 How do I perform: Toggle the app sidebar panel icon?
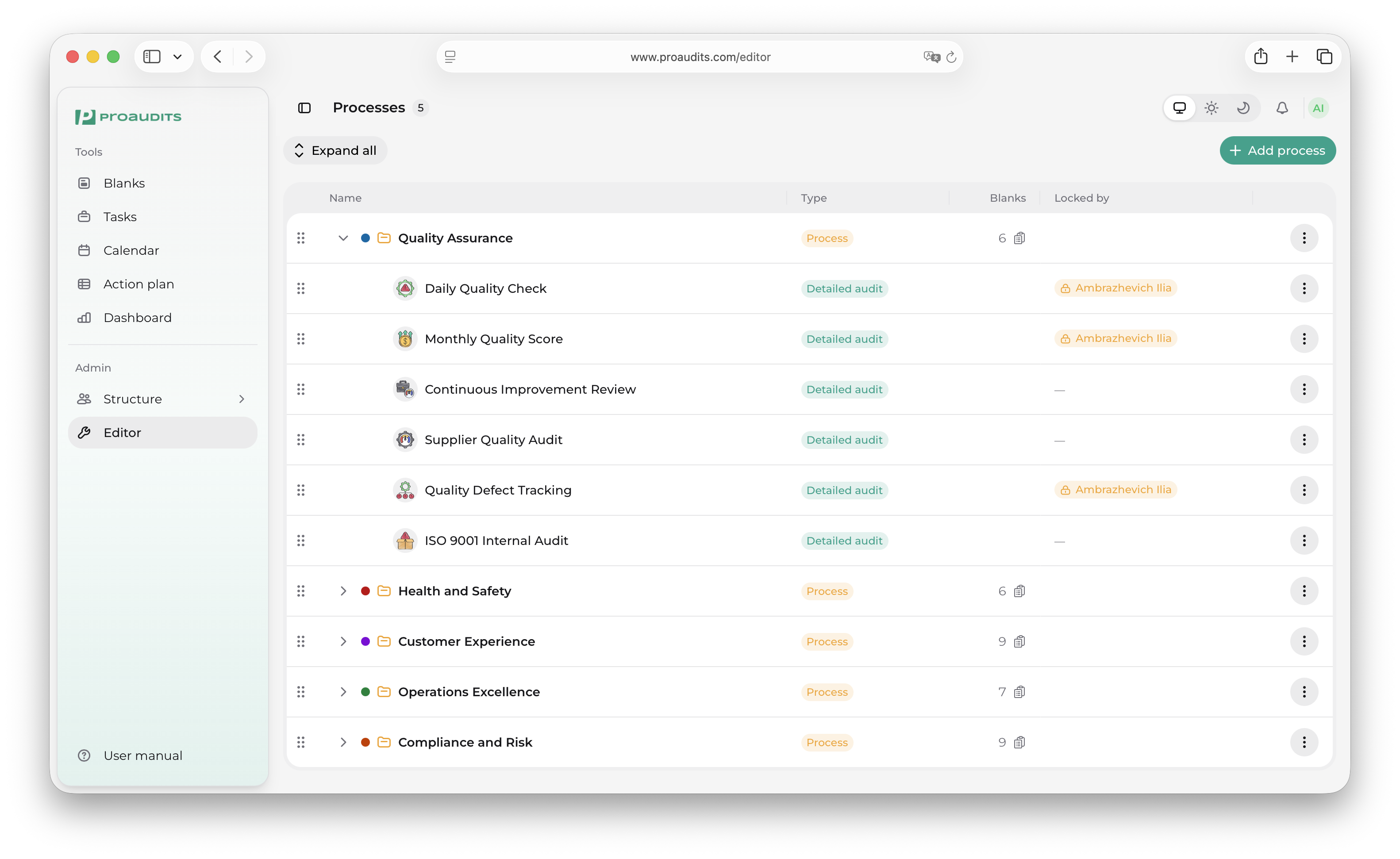point(304,108)
